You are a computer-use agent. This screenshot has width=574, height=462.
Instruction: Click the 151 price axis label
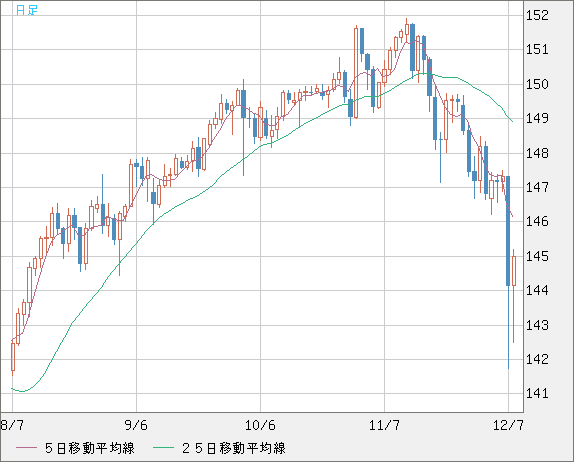pos(537,49)
